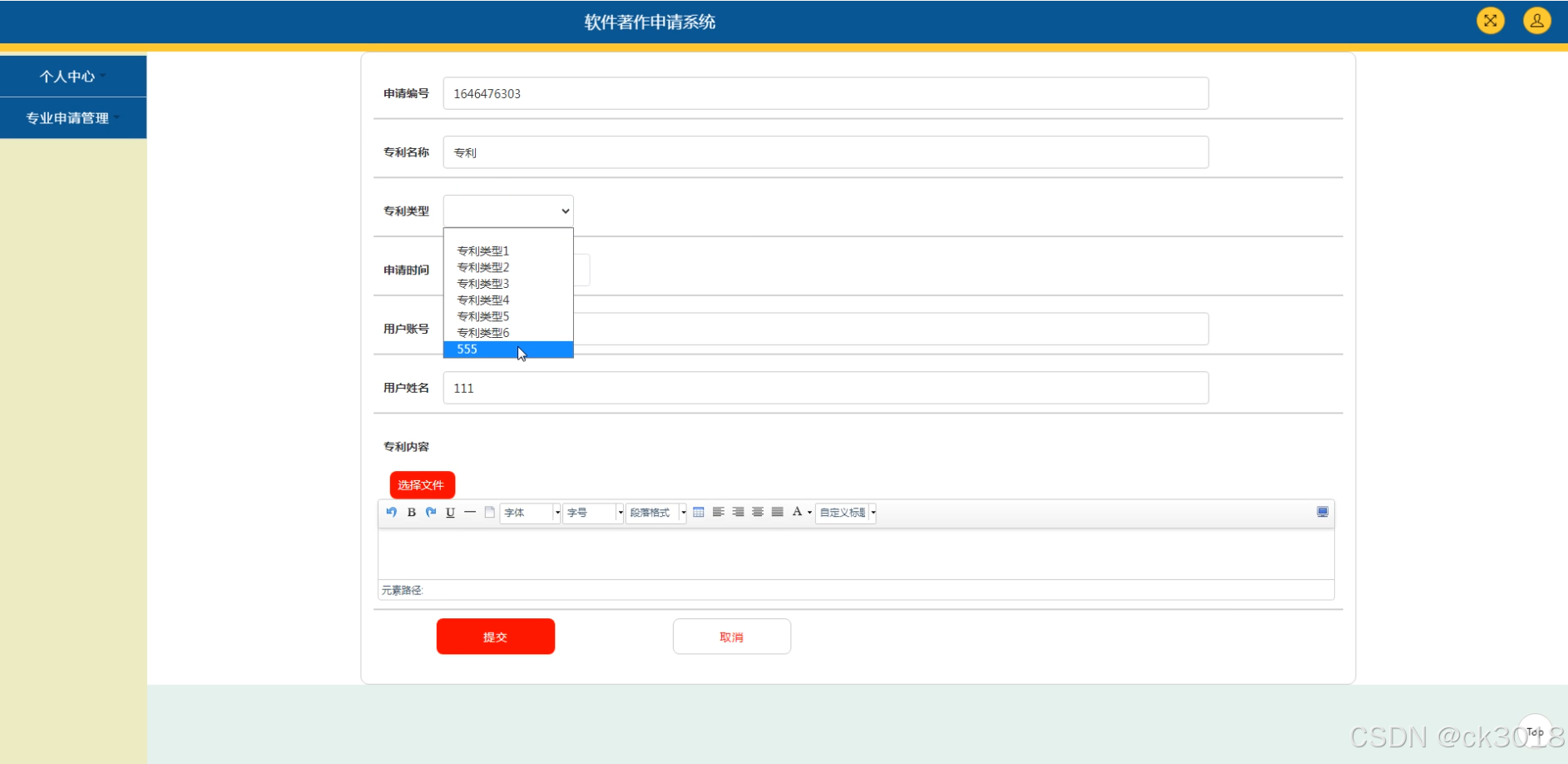Image resolution: width=1568 pixels, height=764 pixels.
Task: Open the 字号 font size dropdown
Action: (x=593, y=513)
